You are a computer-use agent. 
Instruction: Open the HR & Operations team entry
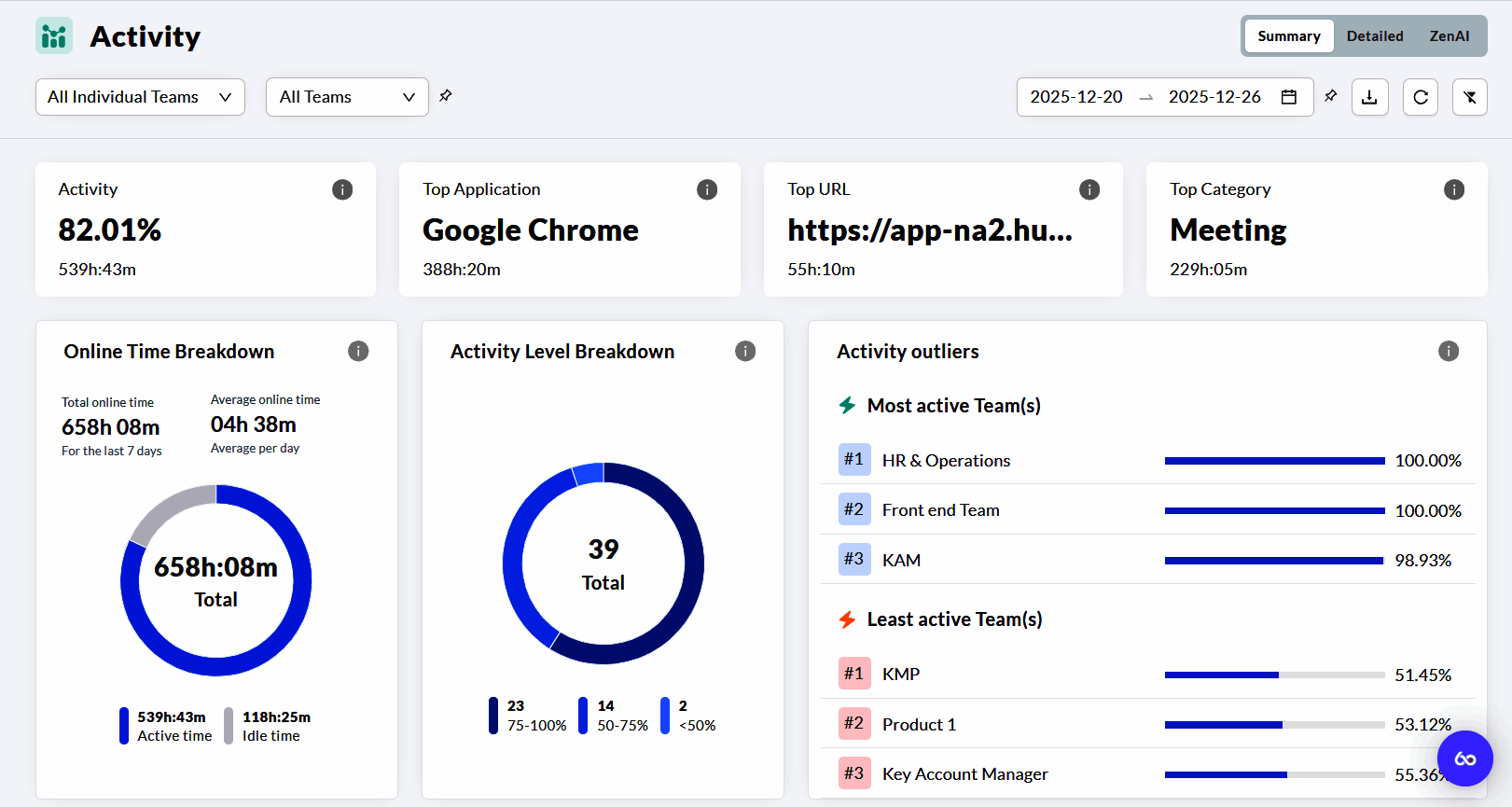946,460
